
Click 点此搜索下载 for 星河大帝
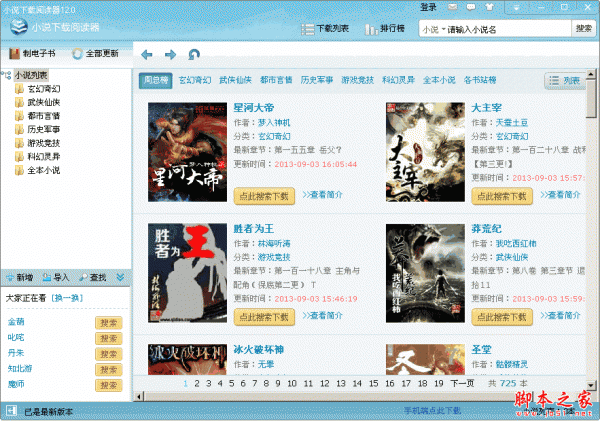pyautogui.click(x=264, y=196)
